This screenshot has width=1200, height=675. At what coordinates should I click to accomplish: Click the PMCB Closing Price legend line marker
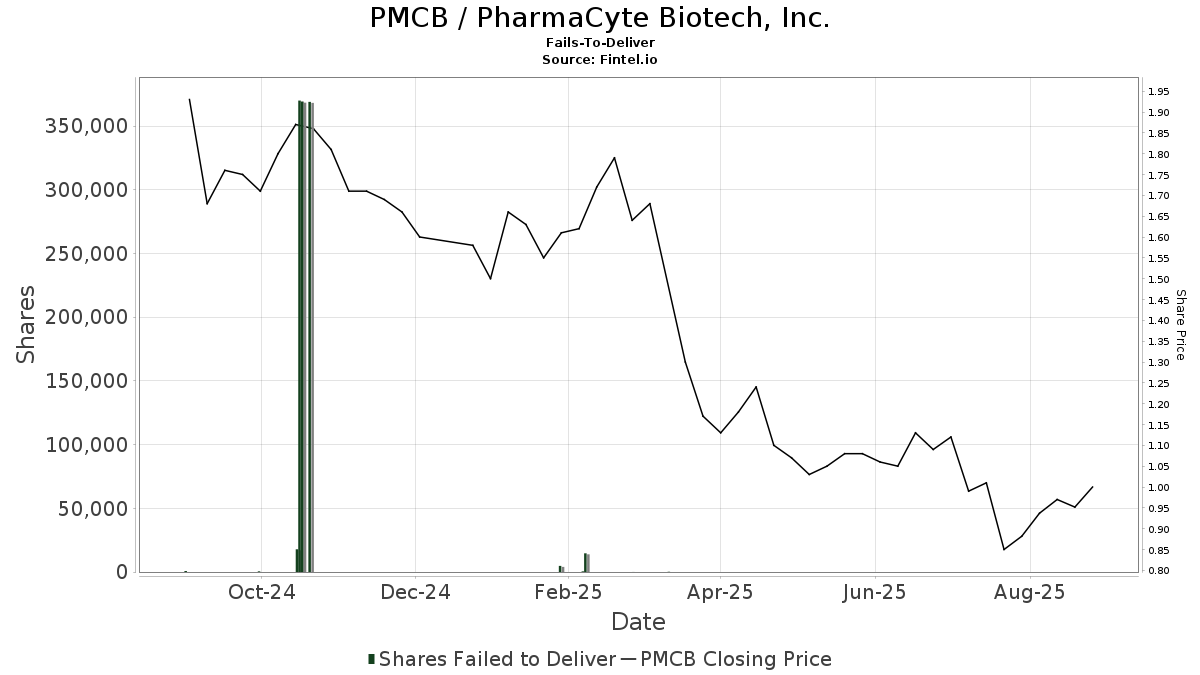point(628,659)
